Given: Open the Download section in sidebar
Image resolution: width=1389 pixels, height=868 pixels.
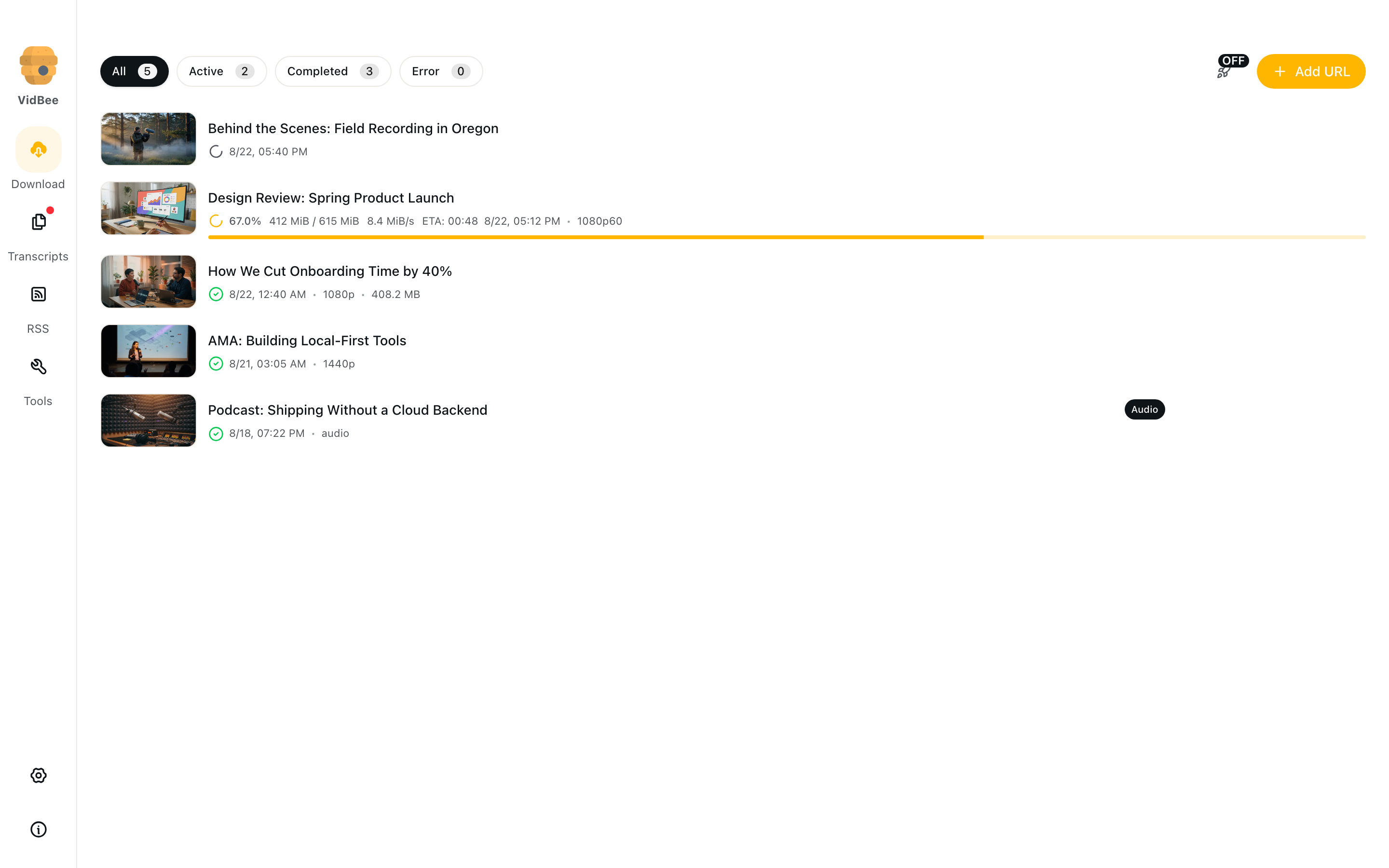Looking at the screenshot, I should point(39,149).
